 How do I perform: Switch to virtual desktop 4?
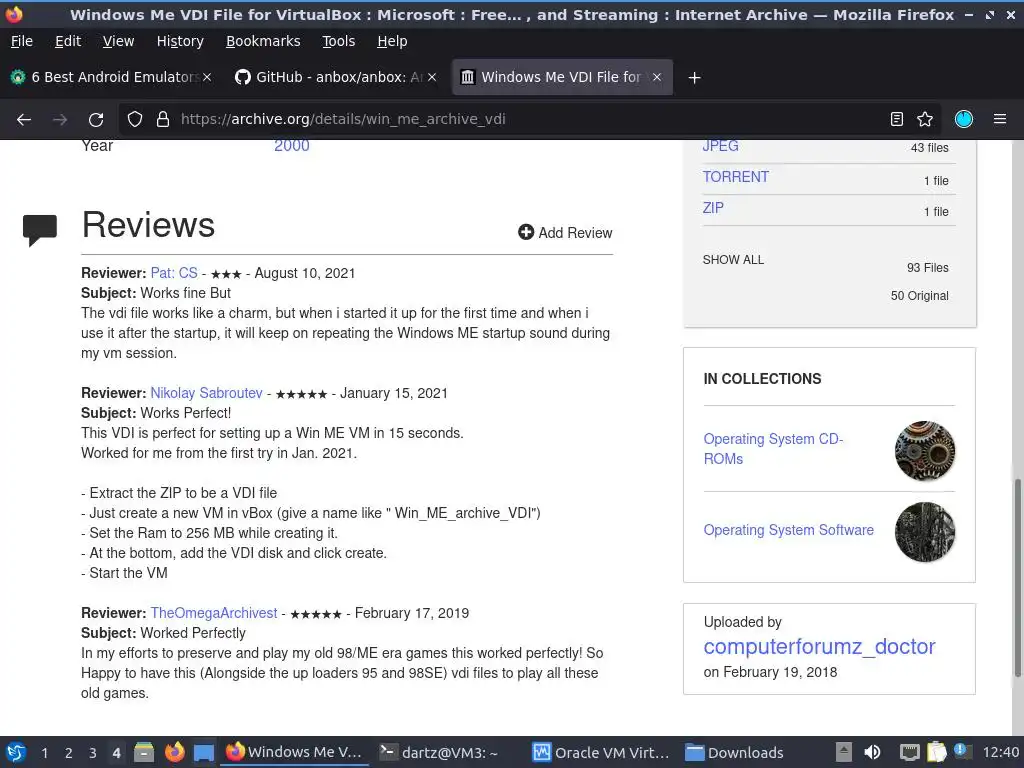tap(116, 753)
